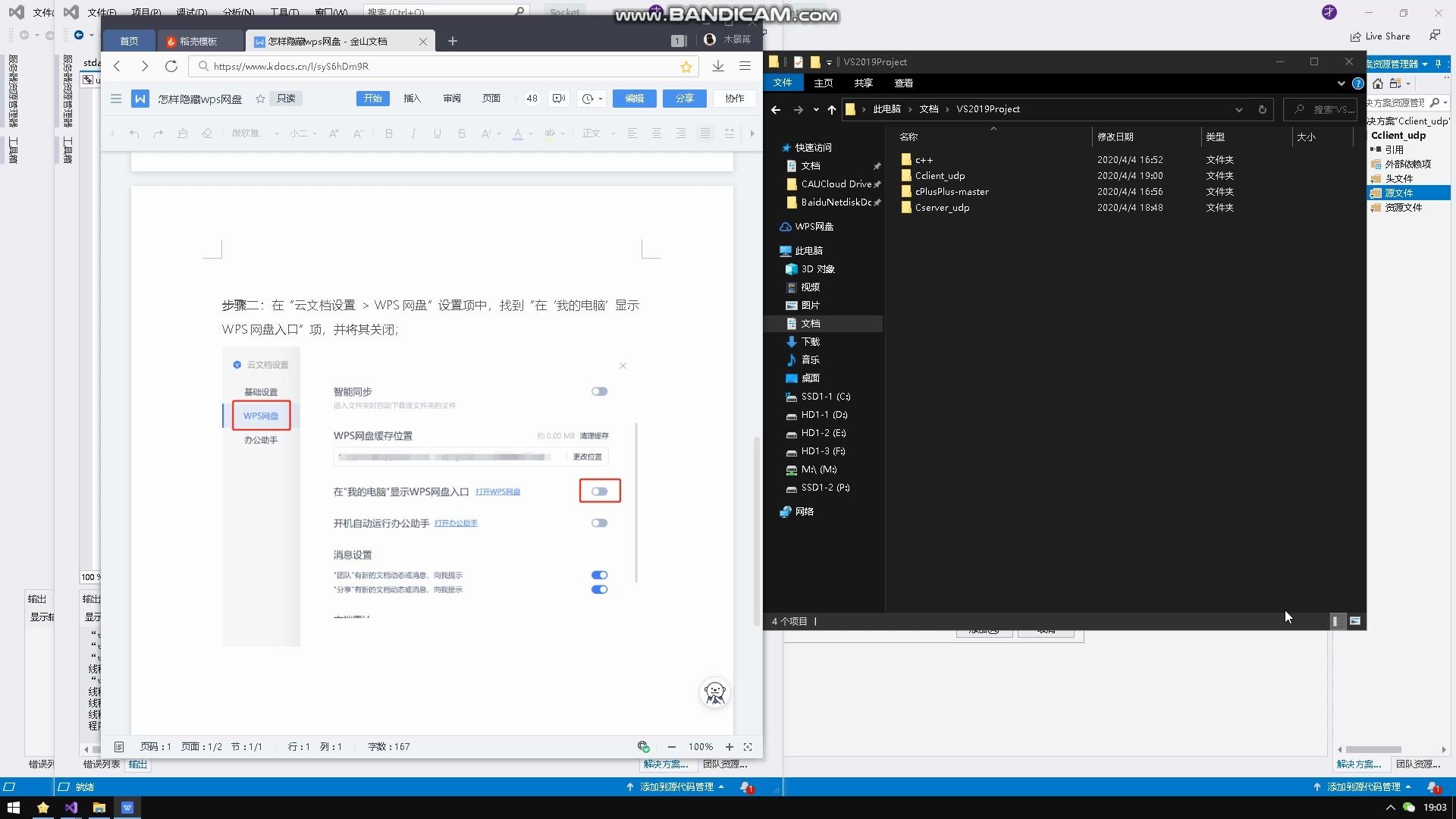Switch to the 插入 ribbon tab
This screenshot has width=1456, height=819.
(x=412, y=99)
